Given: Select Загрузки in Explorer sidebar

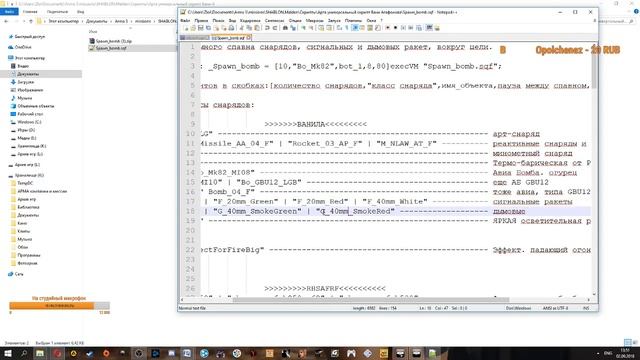Looking at the screenshot, I should coord(25,82).
